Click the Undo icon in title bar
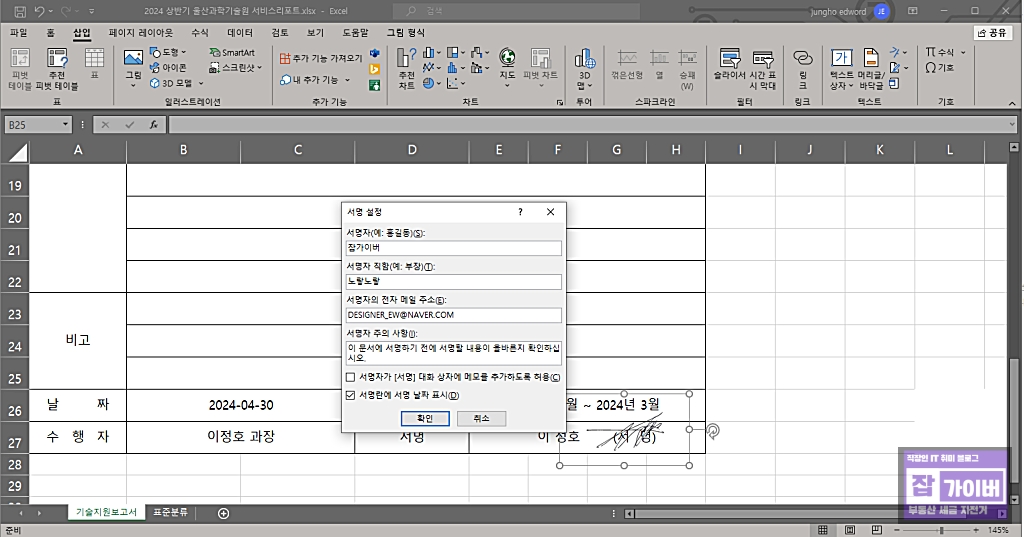The width and height of the screenshot is (1024, 537). click(40, 11)
